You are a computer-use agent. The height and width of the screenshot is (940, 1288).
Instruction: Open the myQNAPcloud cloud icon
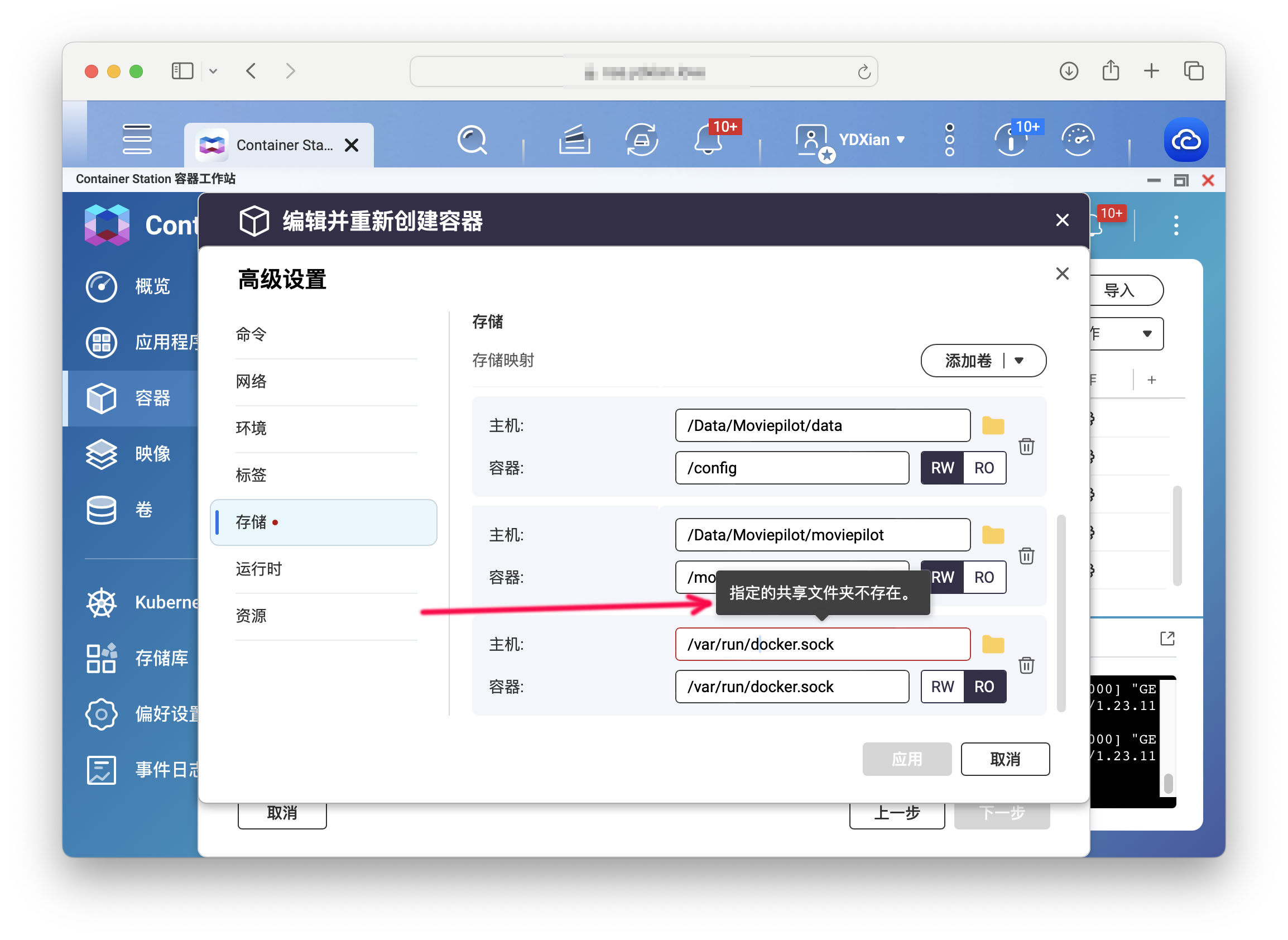click(x=1187, y=140)
